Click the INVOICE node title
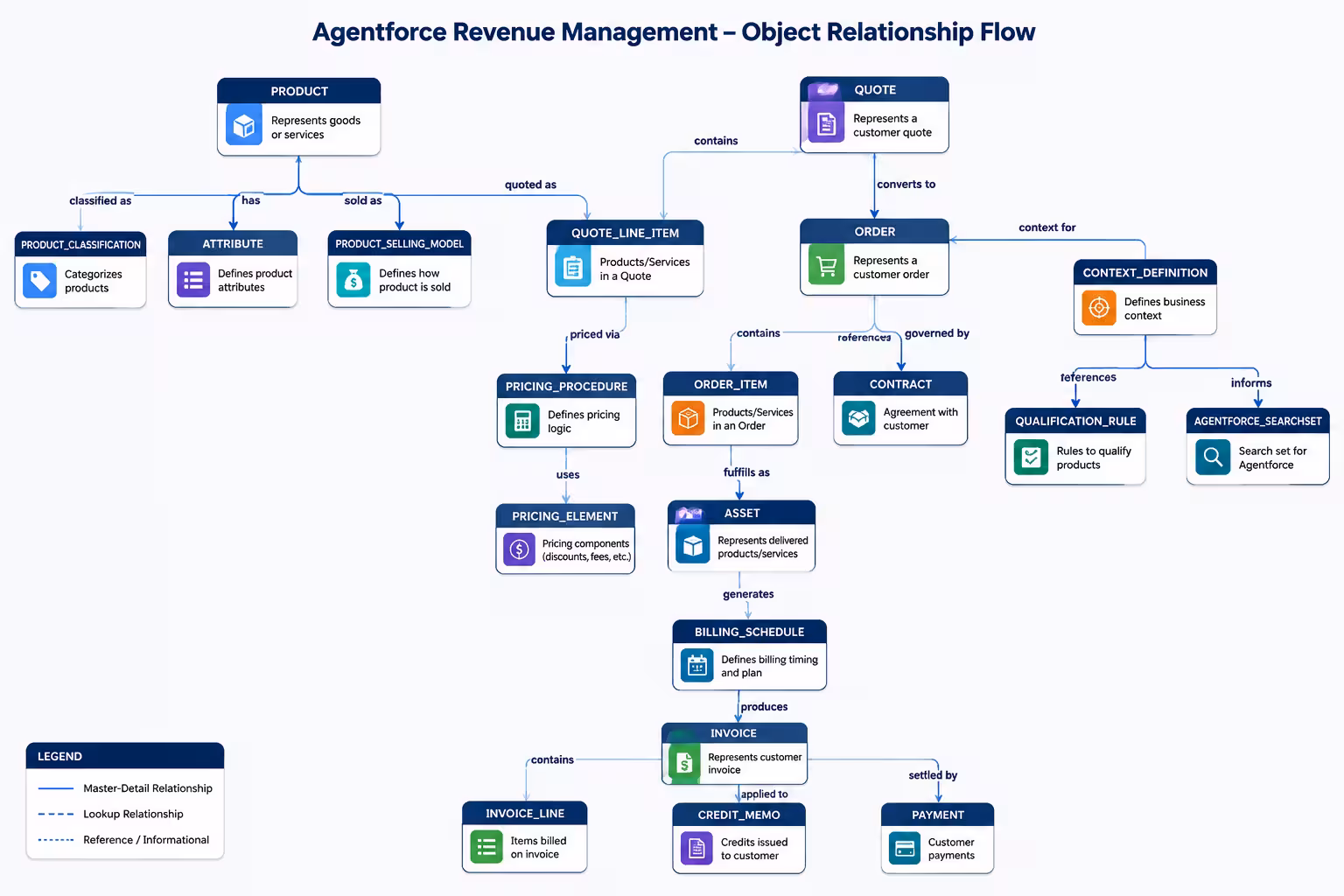 point(733,733)
